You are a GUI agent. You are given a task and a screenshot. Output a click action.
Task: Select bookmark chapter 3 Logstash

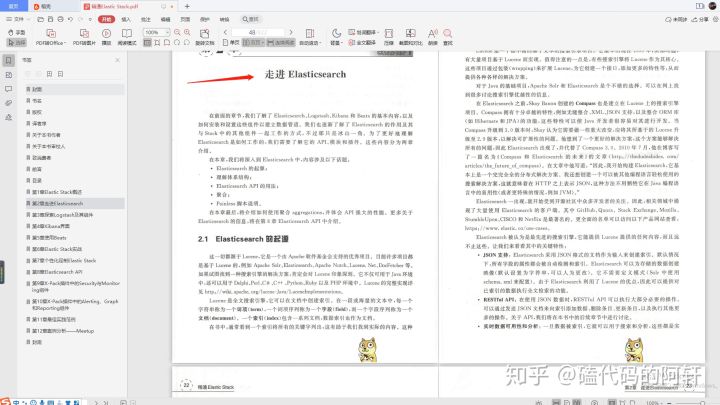(62, 215)
